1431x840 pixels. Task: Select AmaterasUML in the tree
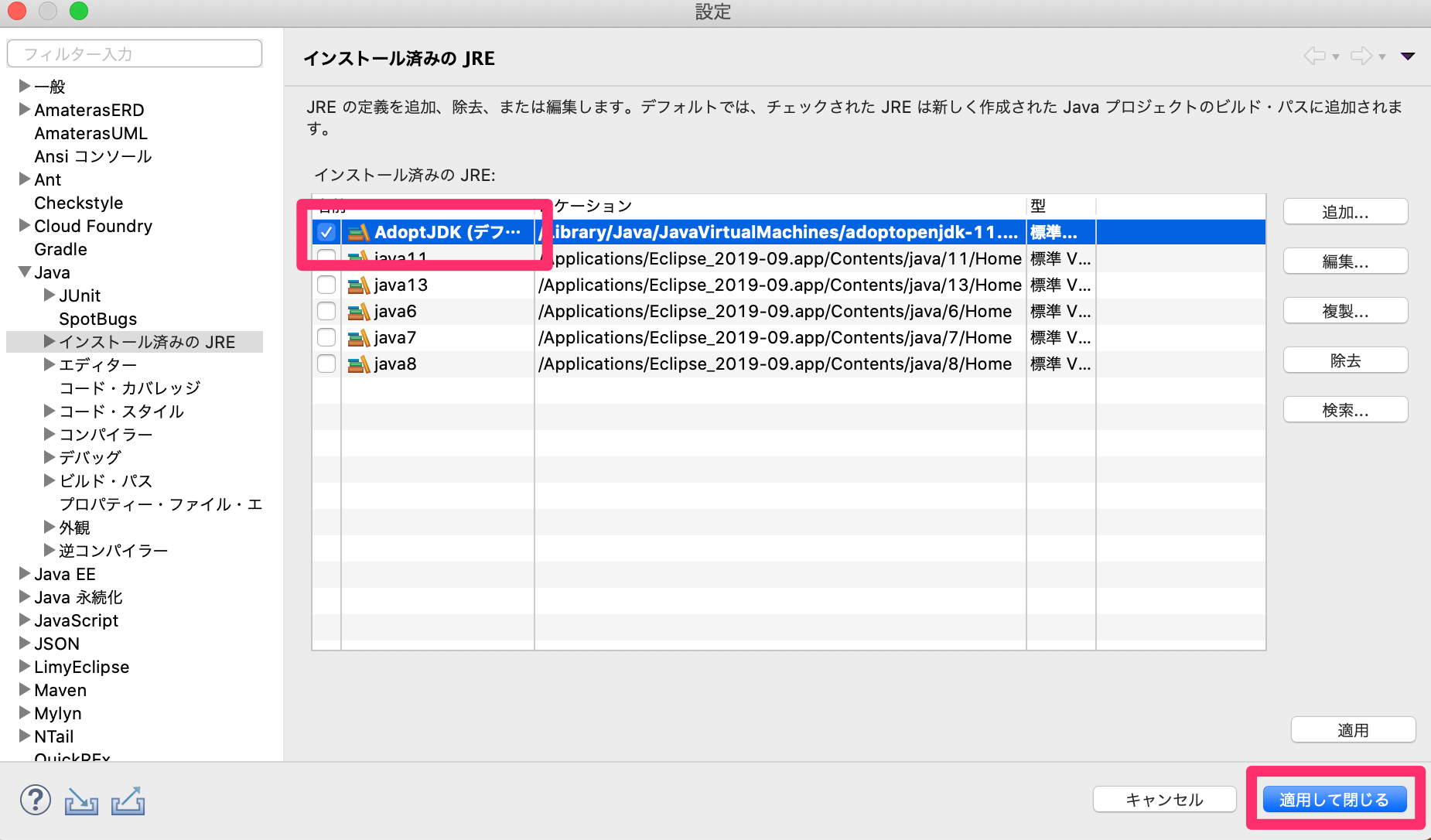[x=91, y=133]
